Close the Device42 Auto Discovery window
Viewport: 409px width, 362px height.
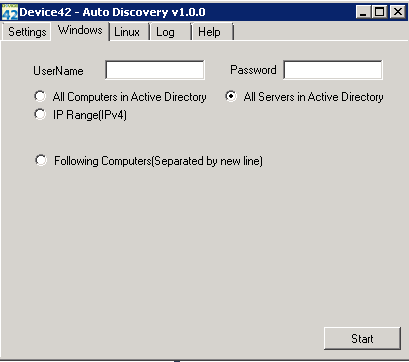398,12
